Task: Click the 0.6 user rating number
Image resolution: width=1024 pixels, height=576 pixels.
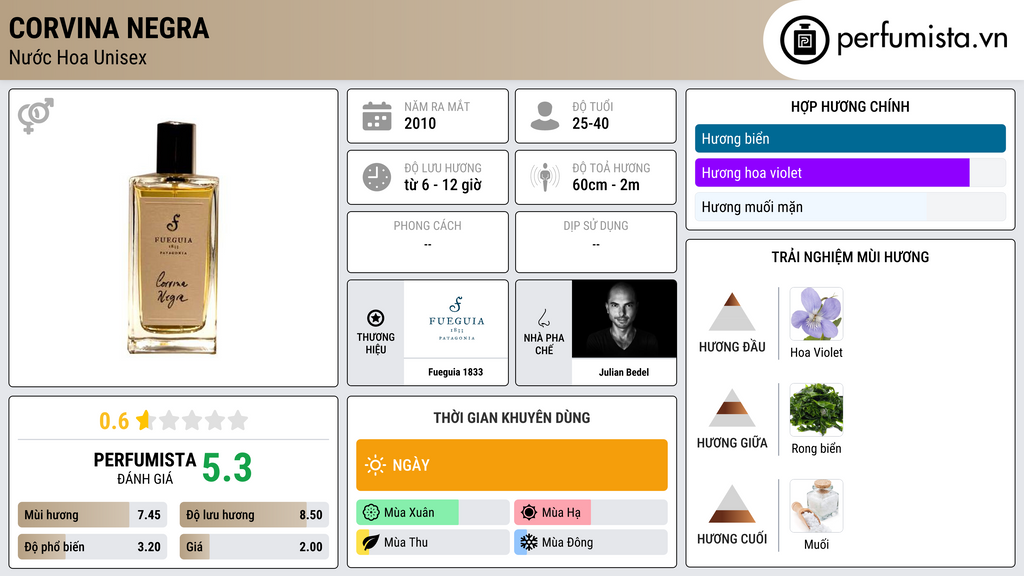Action: [x=114, y=421]
